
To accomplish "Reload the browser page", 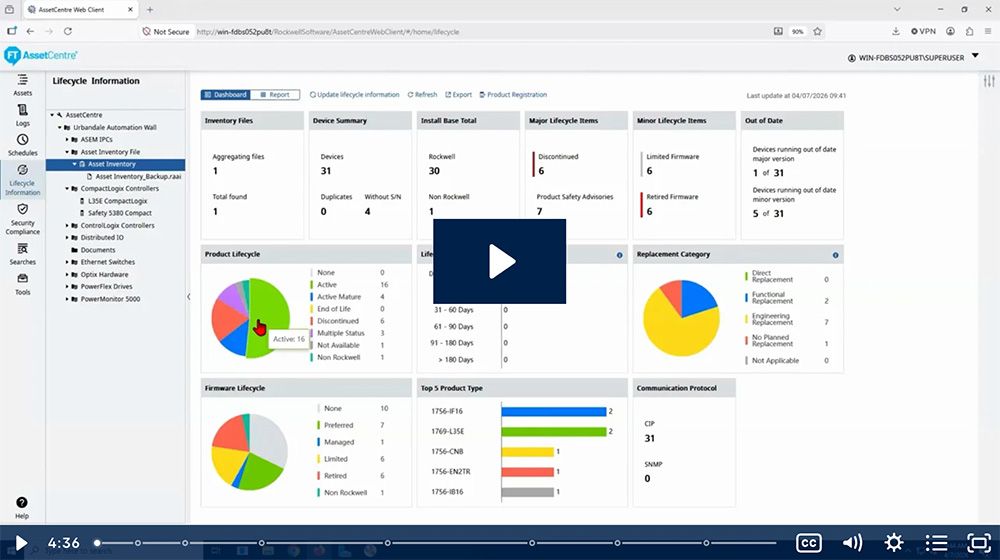I will pos(68,31).
